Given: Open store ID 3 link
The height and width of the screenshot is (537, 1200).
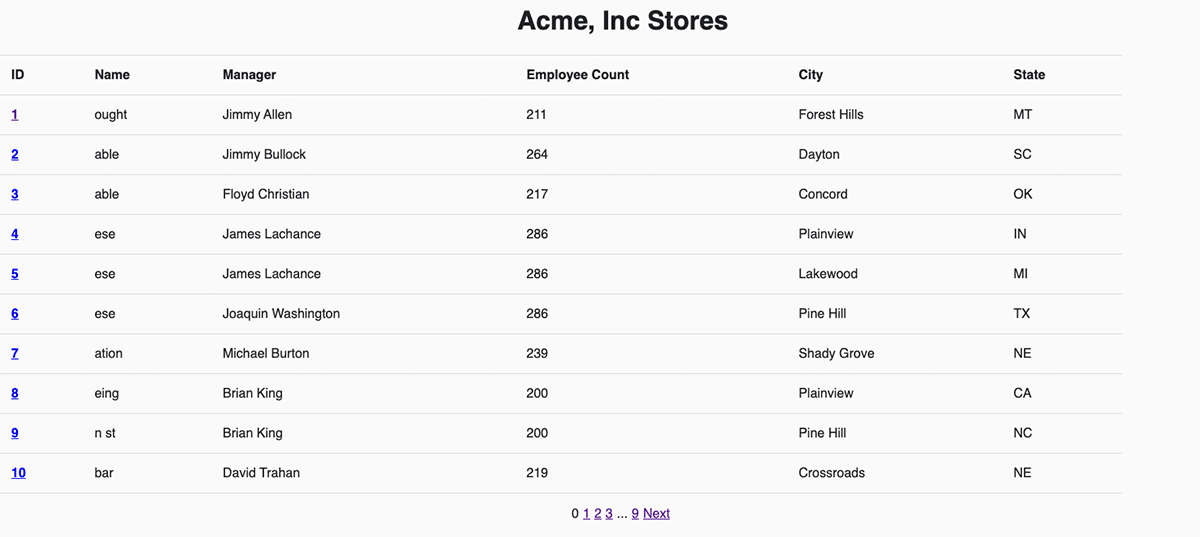Looking at the screenshot, I should tap(15, 194).
